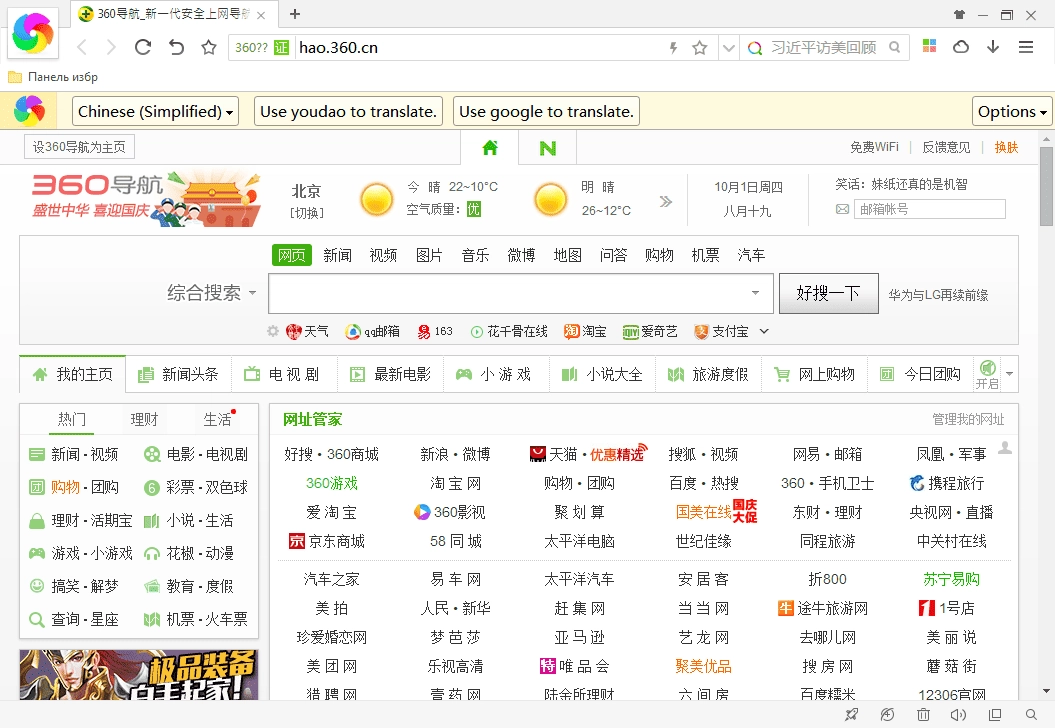Click the undo closed tab icon

point(176,47)
